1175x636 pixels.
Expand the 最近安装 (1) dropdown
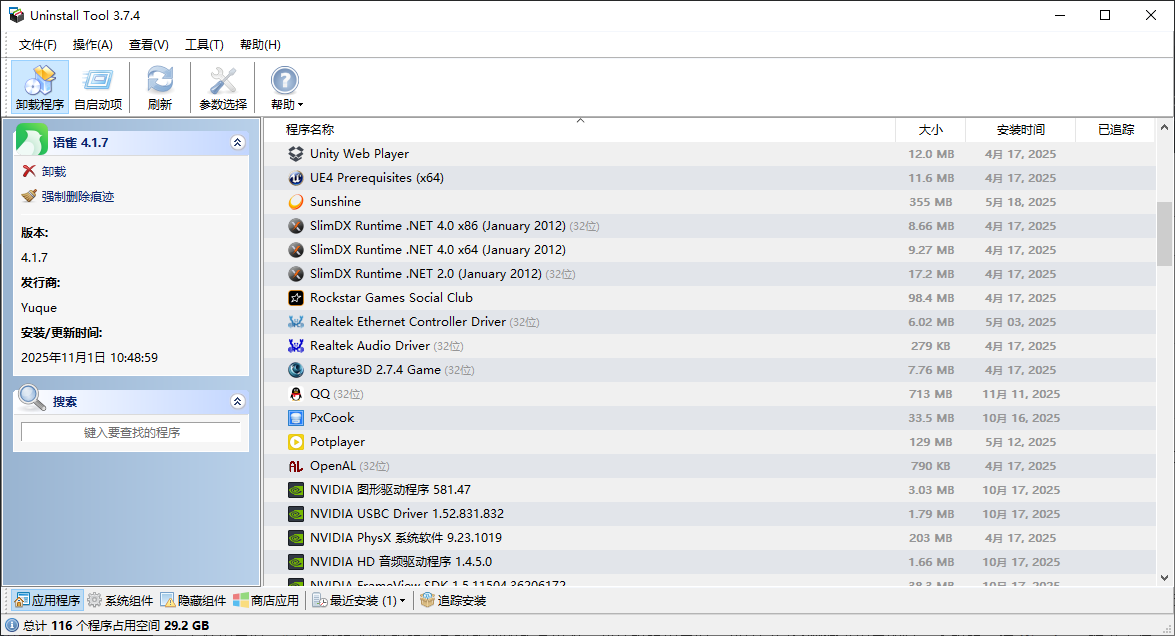click(x=402, y=601)
